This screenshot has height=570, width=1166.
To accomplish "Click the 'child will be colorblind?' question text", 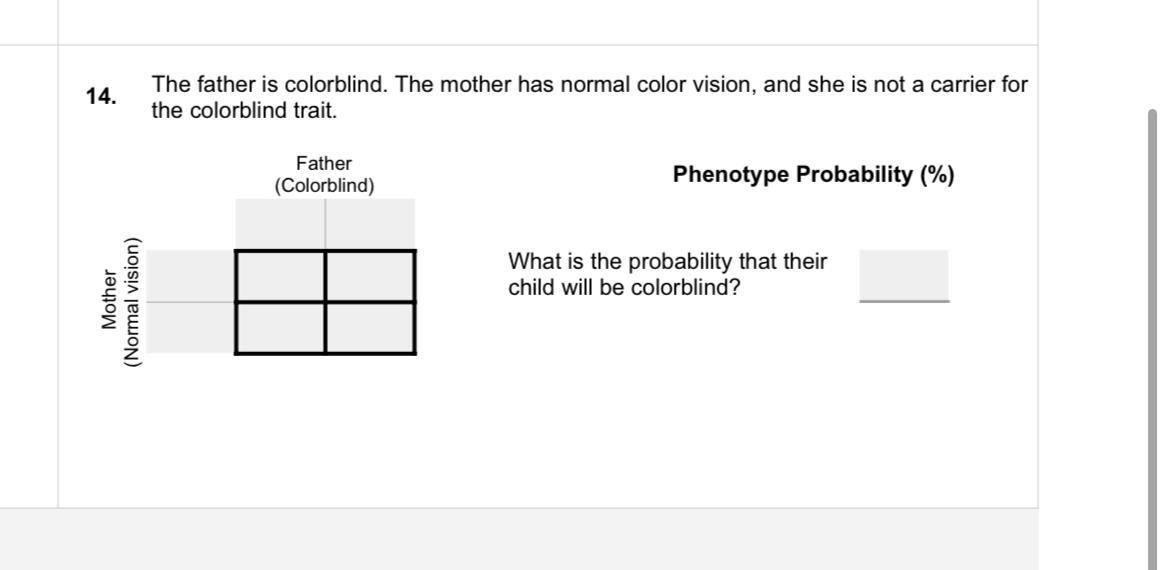I will click(625, 288).
